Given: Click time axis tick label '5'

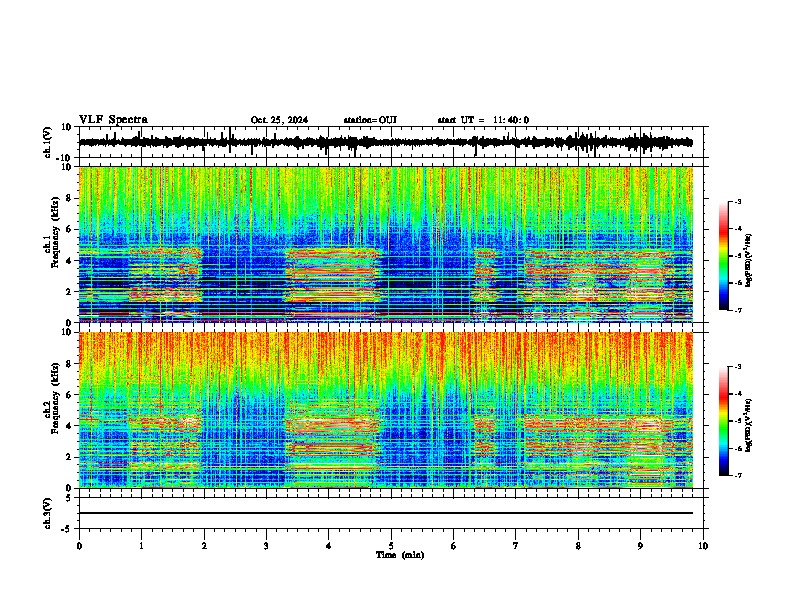Looking at the screenshot, I should tap(391, 546).
